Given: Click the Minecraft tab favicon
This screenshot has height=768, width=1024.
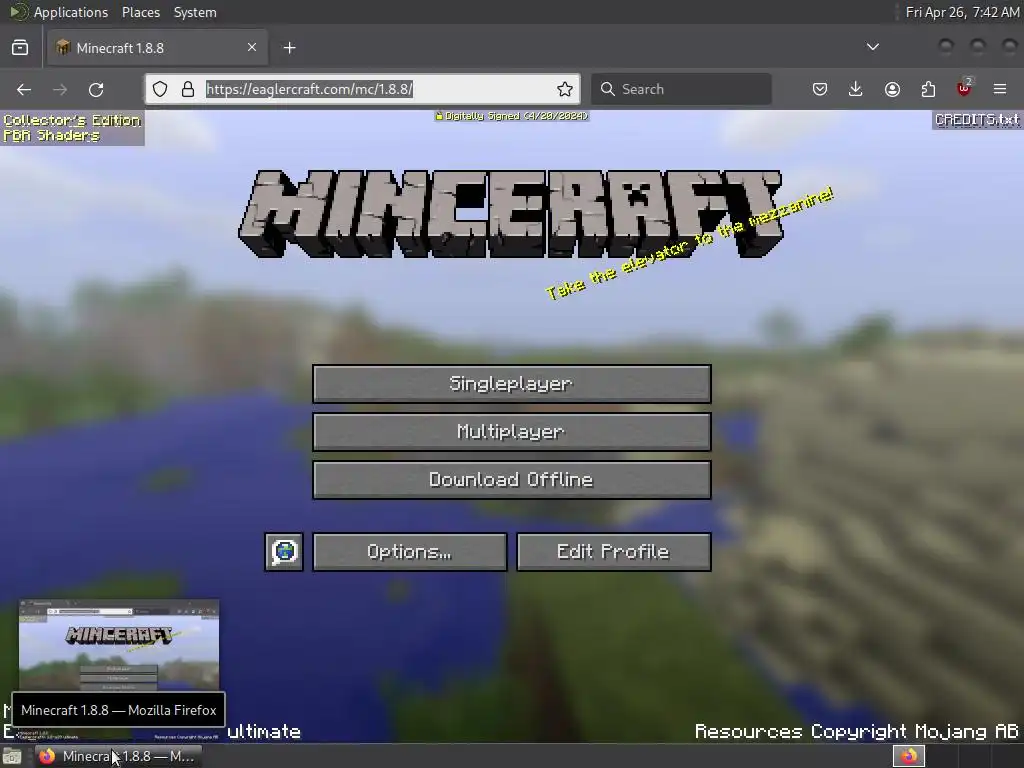Looking at the screenshot, I should pyautogui.click(x=63, y=48).
